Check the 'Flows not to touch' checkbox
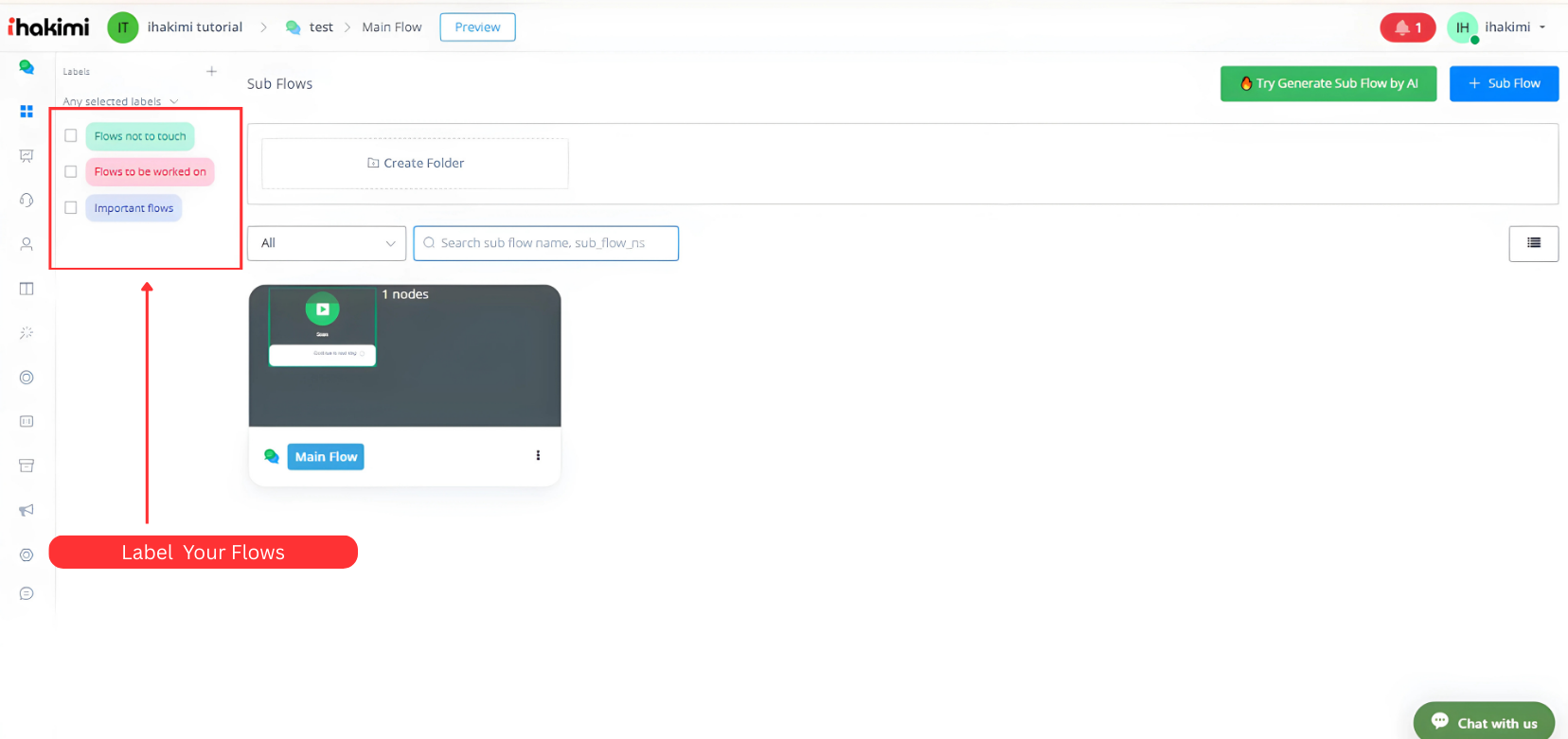This screenshot has width=1568, height=739. [71, 136]
